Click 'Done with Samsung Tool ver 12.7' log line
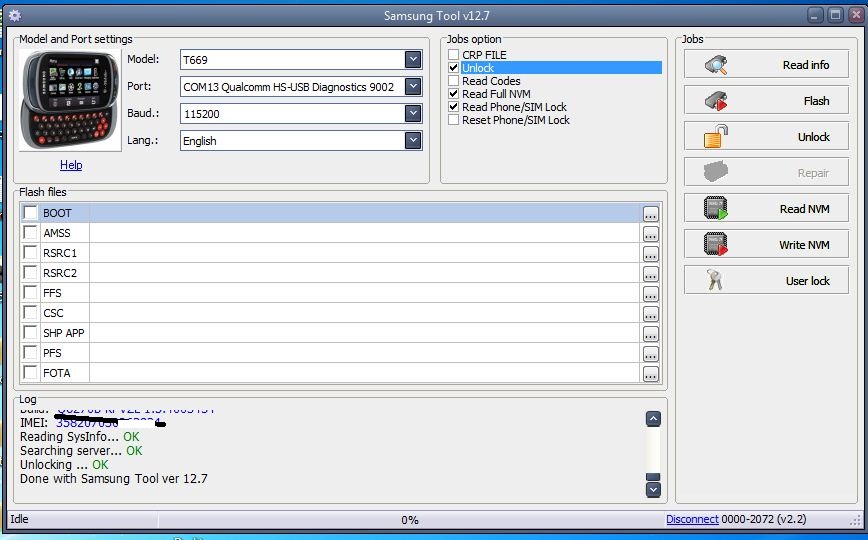The width and height of the screenshot is (868, 540). click(x=113, y=479)
